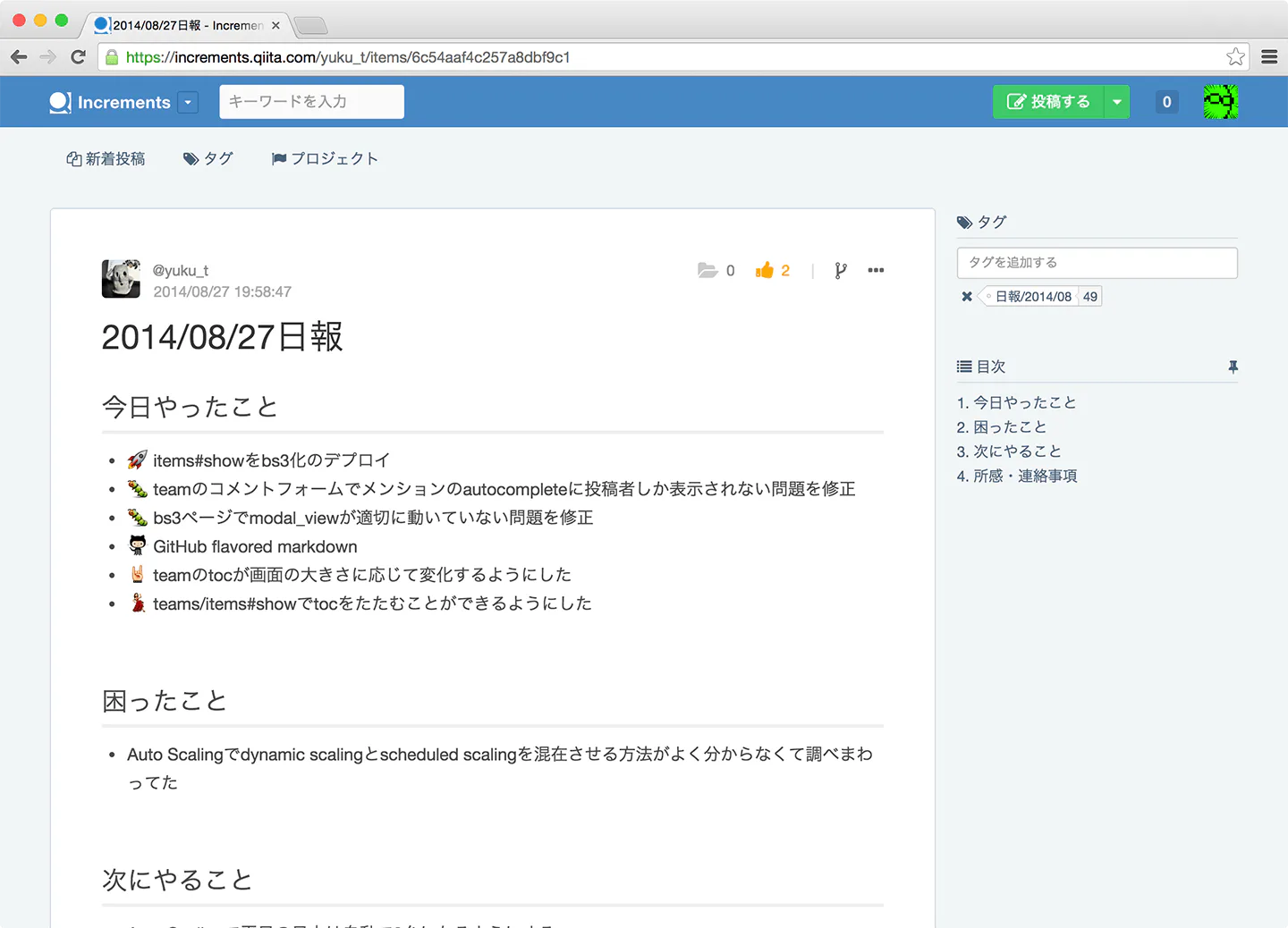Open the 日報/2014/08 tag link

click(1033, 297)
